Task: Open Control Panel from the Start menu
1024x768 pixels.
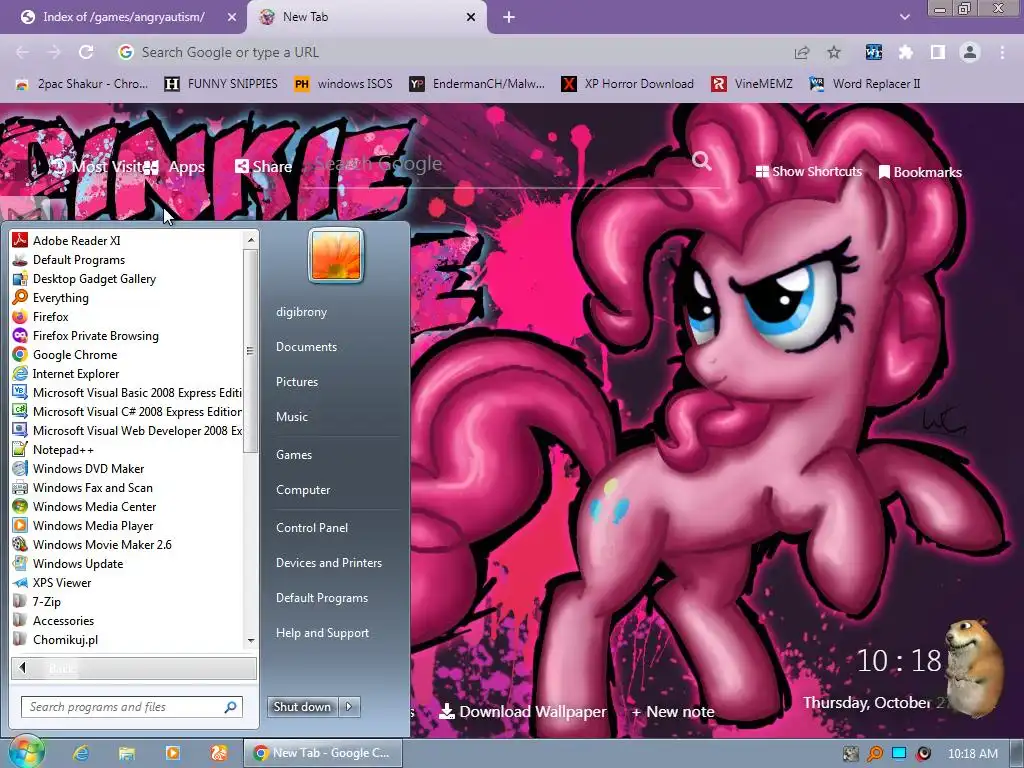Action: coord(312,528)
